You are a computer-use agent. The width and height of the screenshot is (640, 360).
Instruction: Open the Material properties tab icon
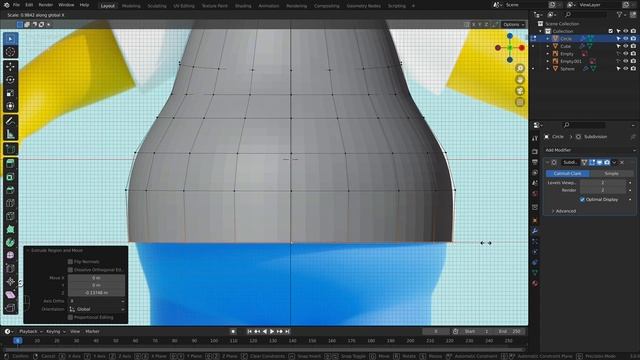[x=535, y=283]
